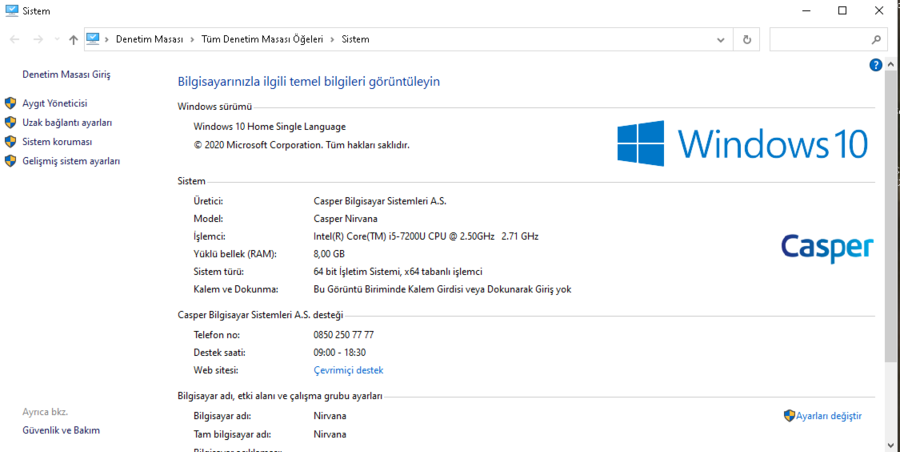Click the shield icon beside Uzak bağlantı ayarları
Viewport: 900px width, 452px height.
tap(10, 122)
